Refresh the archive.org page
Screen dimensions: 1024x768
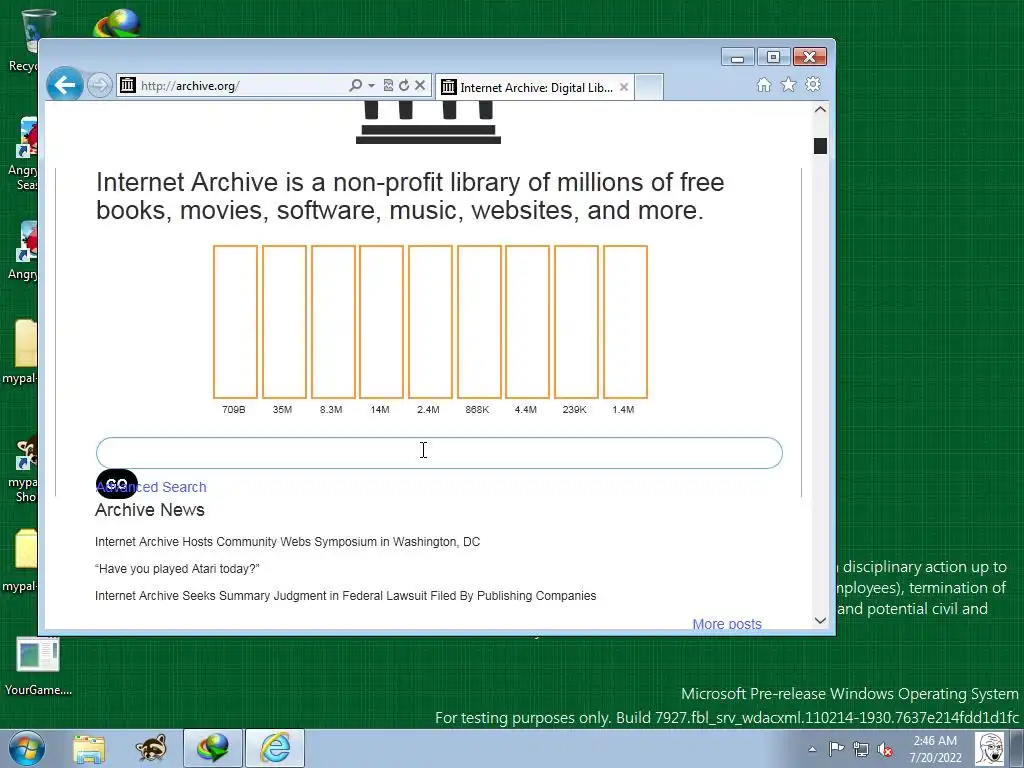point(404,86)
